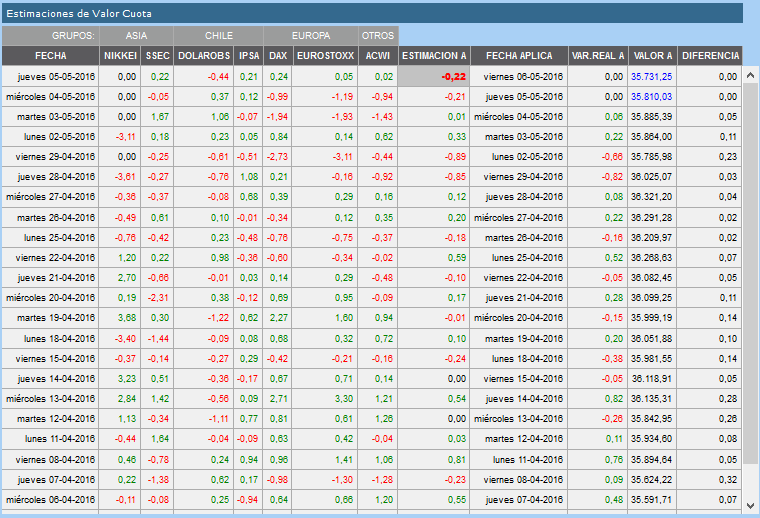760x518 pixels.
Task: Select row miércoles 04-05-2016 in FECHA
Action: pos(50,96)
